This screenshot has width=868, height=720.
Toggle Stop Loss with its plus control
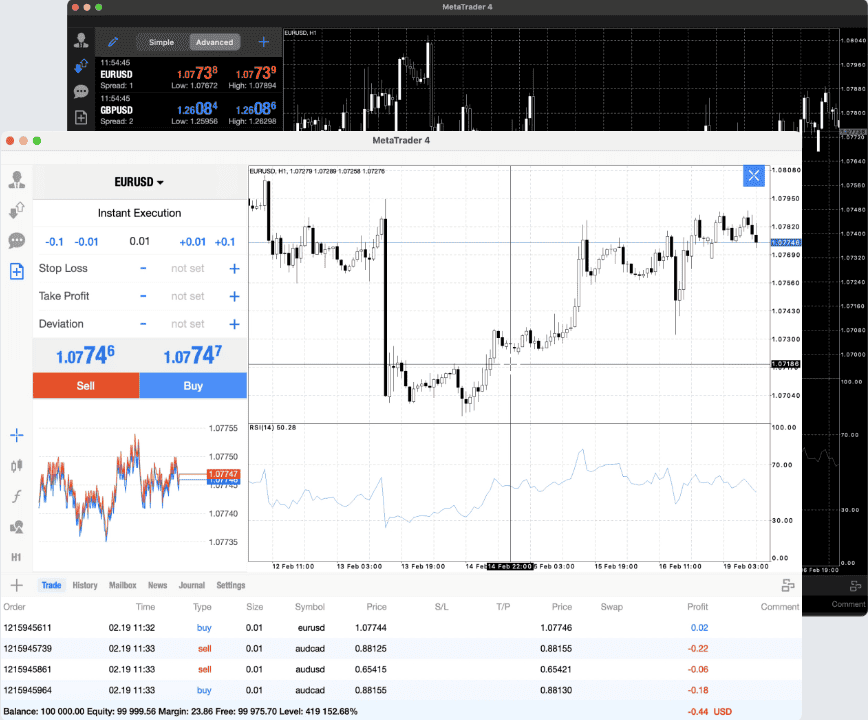point(233,268)
